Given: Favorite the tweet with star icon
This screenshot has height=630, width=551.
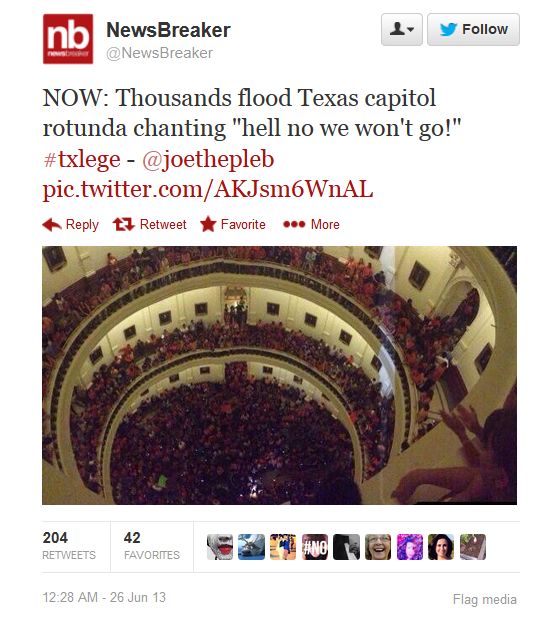Looking at the screenshot, I should pyautogui.click(x=233, y=224).
